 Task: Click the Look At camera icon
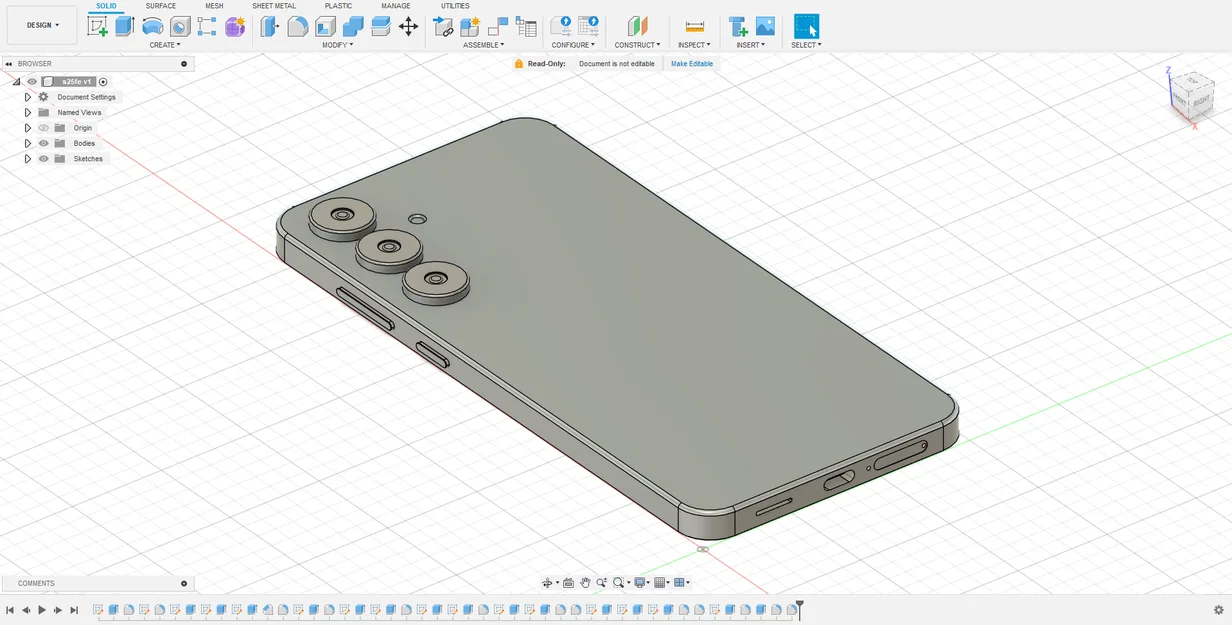(568, 583)
